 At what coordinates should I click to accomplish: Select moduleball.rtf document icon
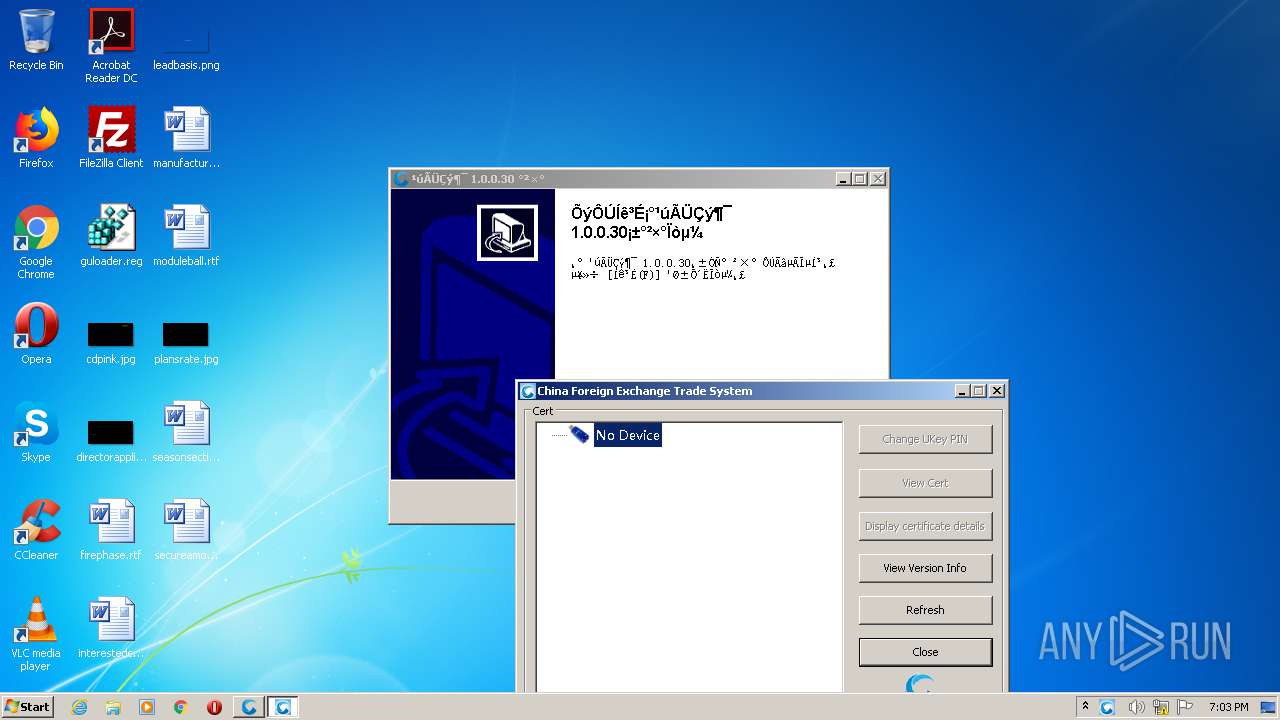coord(186,236)
